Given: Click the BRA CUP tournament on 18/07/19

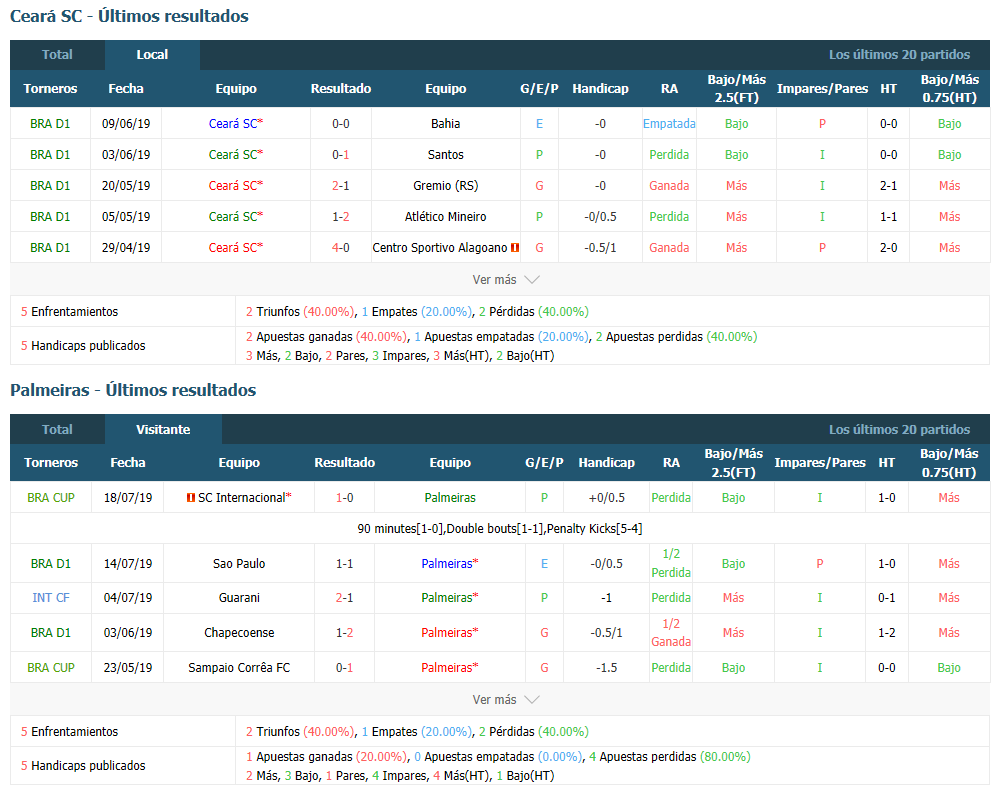Looking at the screenshot, I should coord(51,498).
